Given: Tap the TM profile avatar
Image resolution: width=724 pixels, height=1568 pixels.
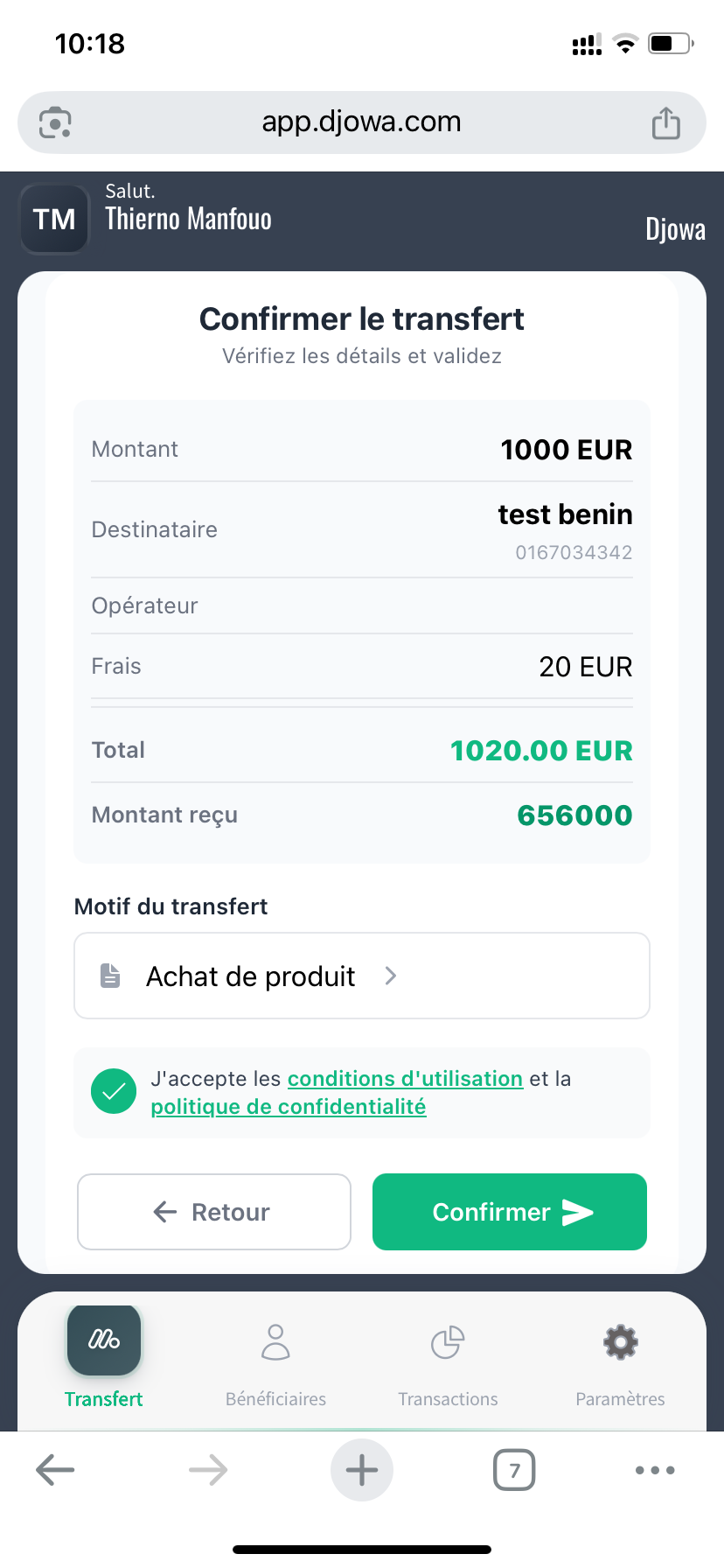Looking at the screenshot, I should point(54,219).
